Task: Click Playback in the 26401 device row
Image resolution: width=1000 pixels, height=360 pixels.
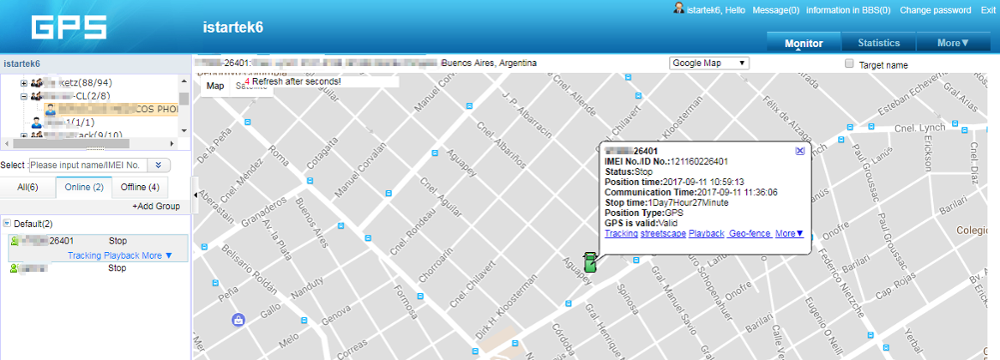Action: point(121,255)
